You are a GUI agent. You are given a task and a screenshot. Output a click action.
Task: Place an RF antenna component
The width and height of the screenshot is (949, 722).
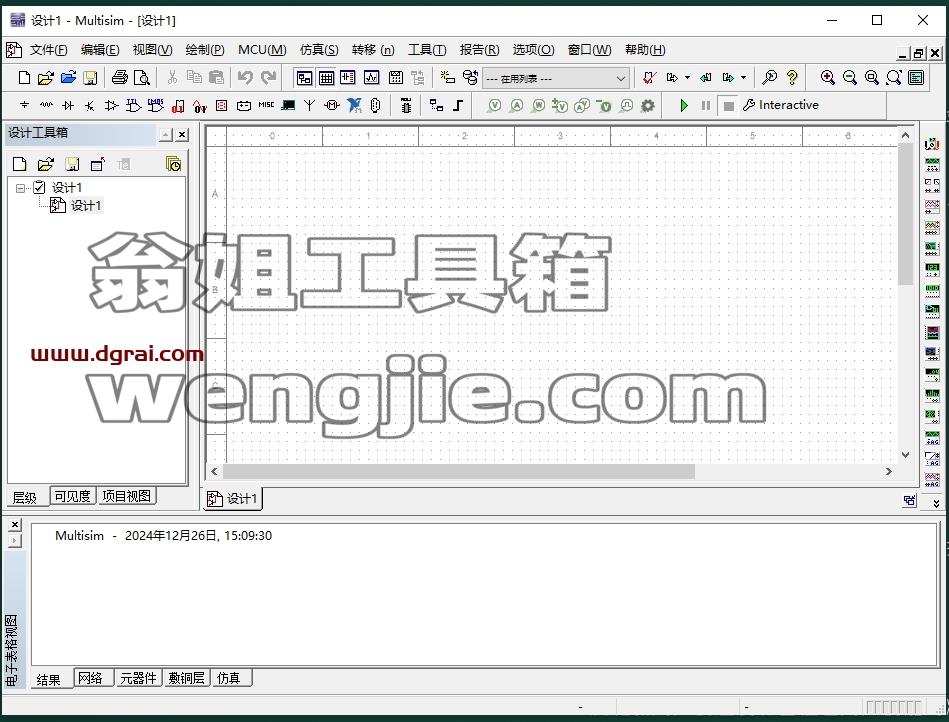pos(310,105)
